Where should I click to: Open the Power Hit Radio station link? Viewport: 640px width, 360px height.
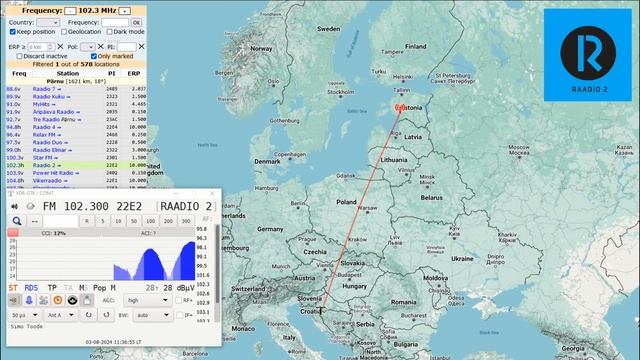point(56,173)
